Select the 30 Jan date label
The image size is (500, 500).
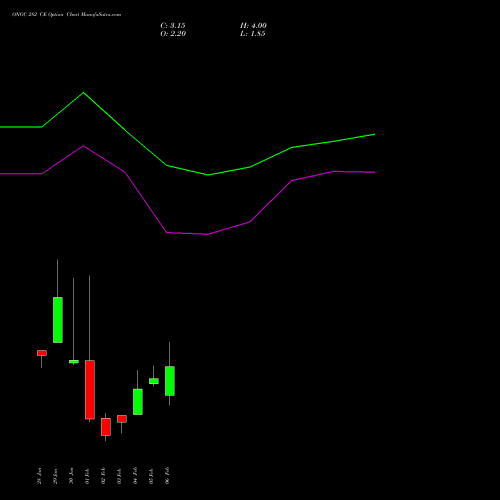[x=72, y=476]
